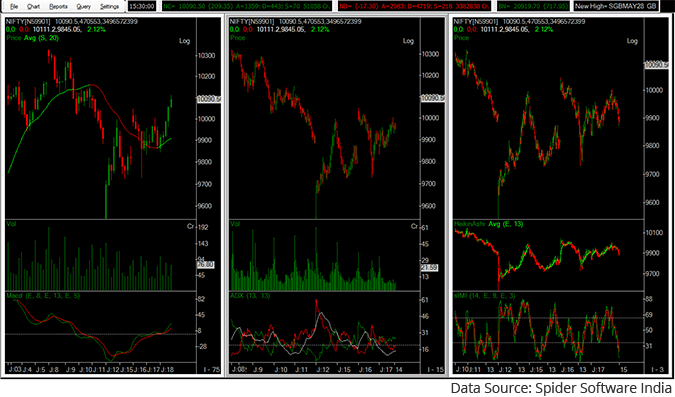675x397 pixels.
Task: Click the 21.59 volume marker
Action: [429, 267]
